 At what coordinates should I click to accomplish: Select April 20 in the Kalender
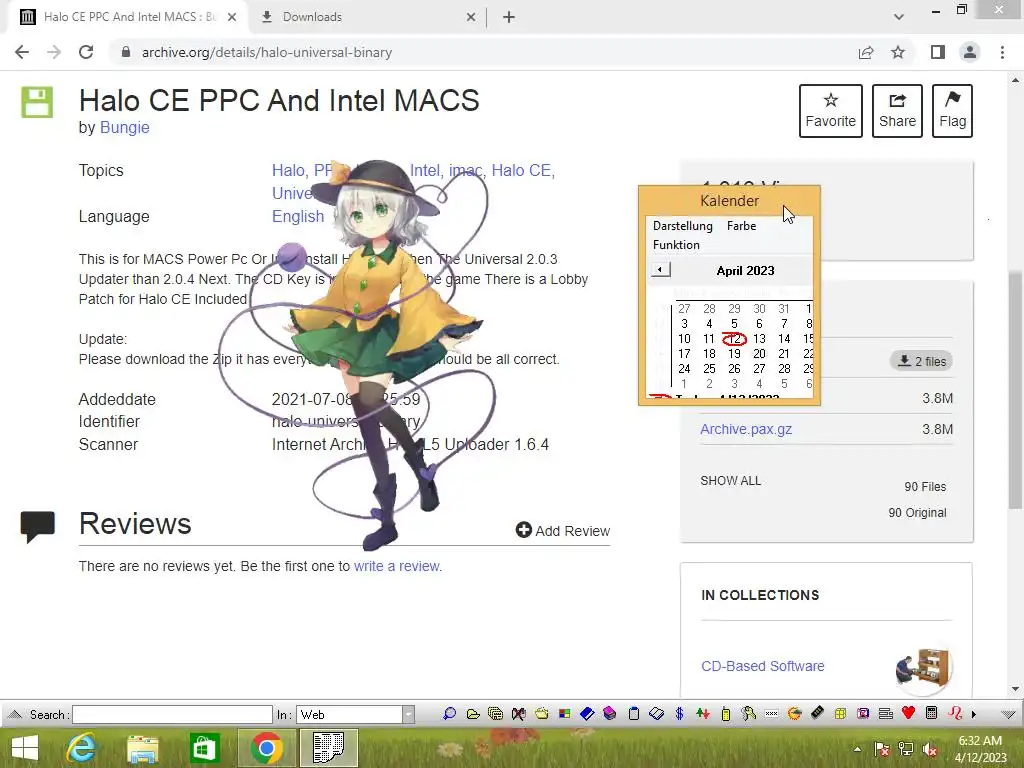[759, 353]
